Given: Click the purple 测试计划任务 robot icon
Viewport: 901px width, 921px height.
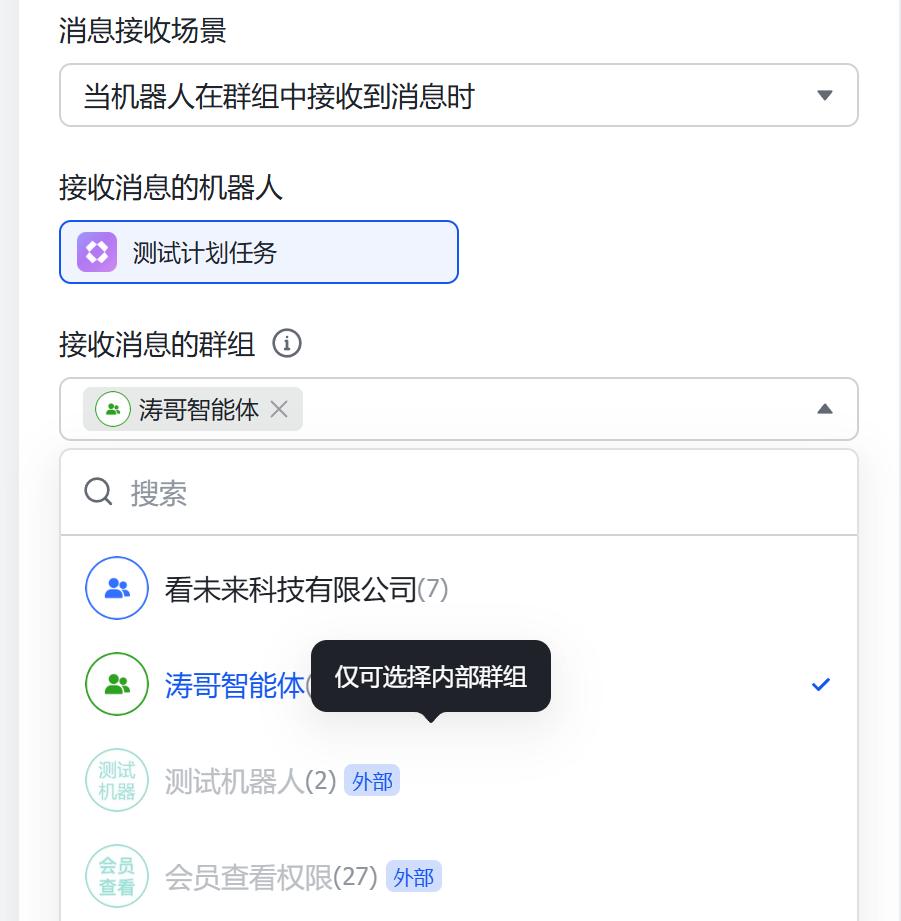Looking at the screenshot, I should pos(95,252).
